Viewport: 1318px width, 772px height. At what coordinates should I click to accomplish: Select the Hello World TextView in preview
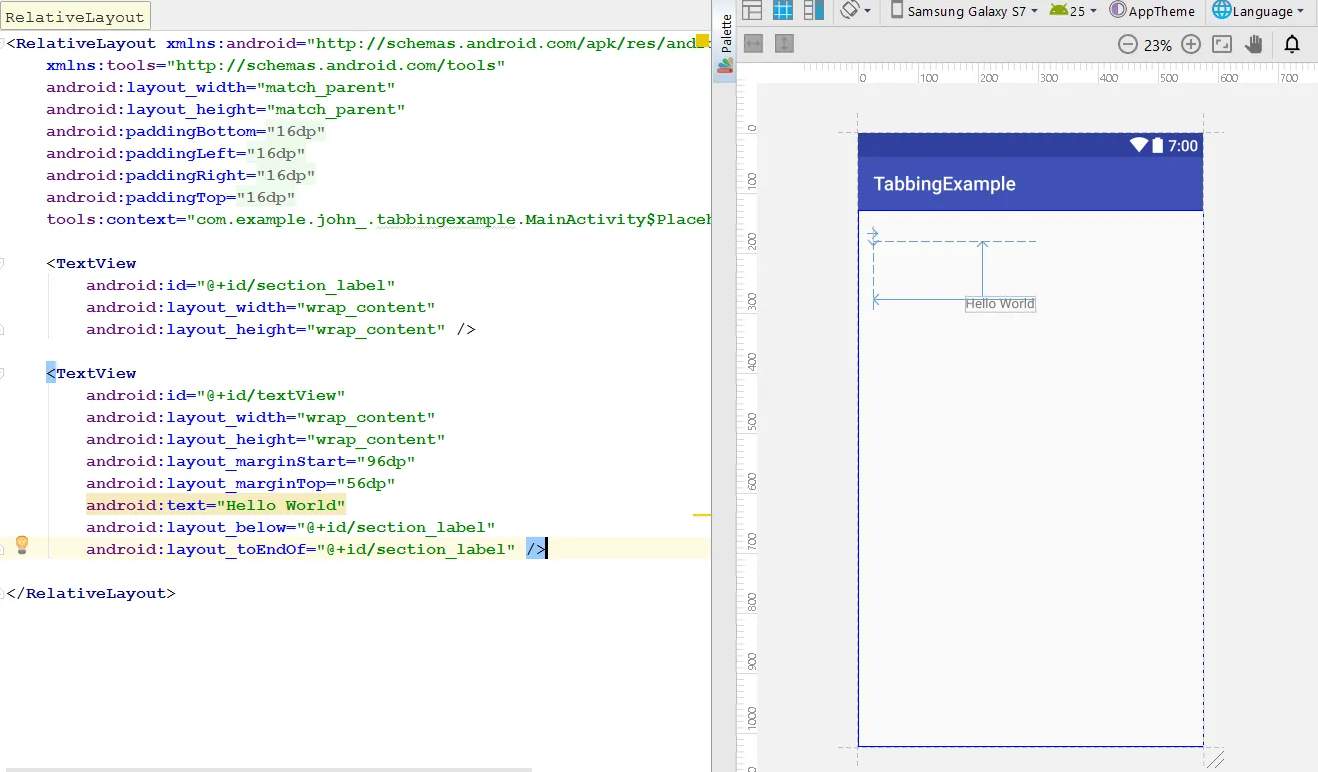point(1000,304)
